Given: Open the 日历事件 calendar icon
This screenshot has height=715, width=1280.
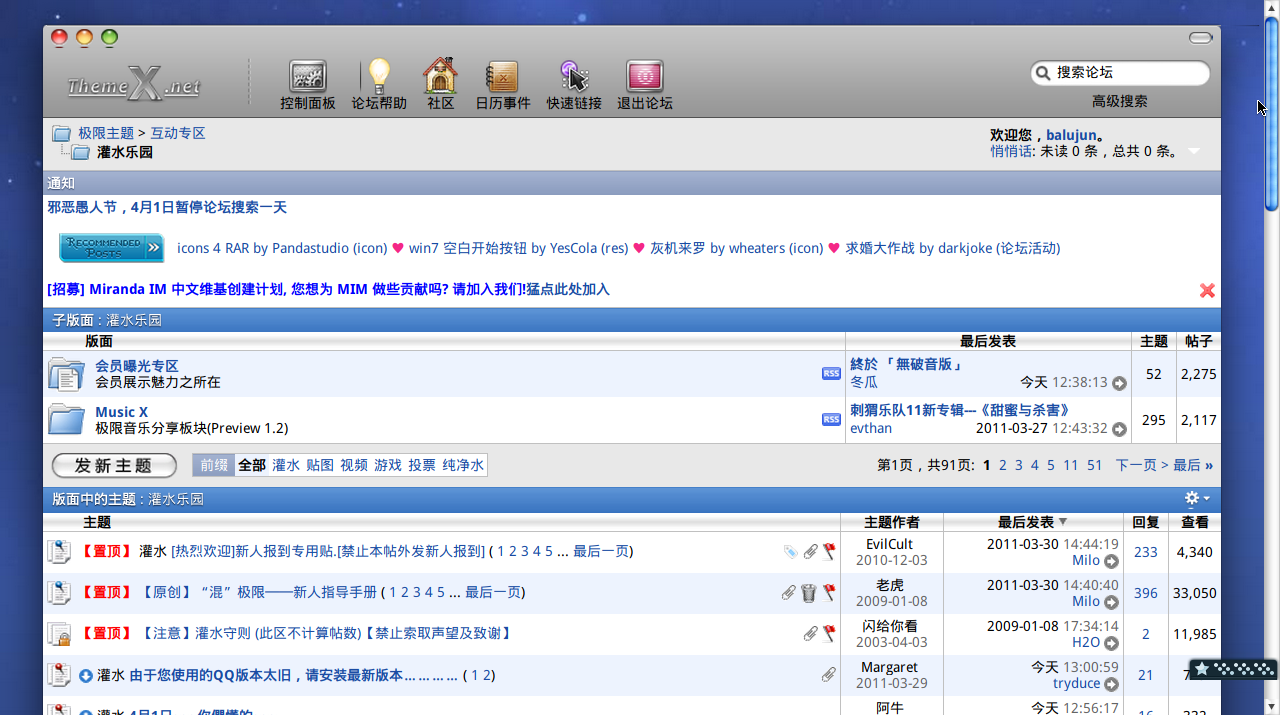Looking at the screenshot, I should pos(502,78).
